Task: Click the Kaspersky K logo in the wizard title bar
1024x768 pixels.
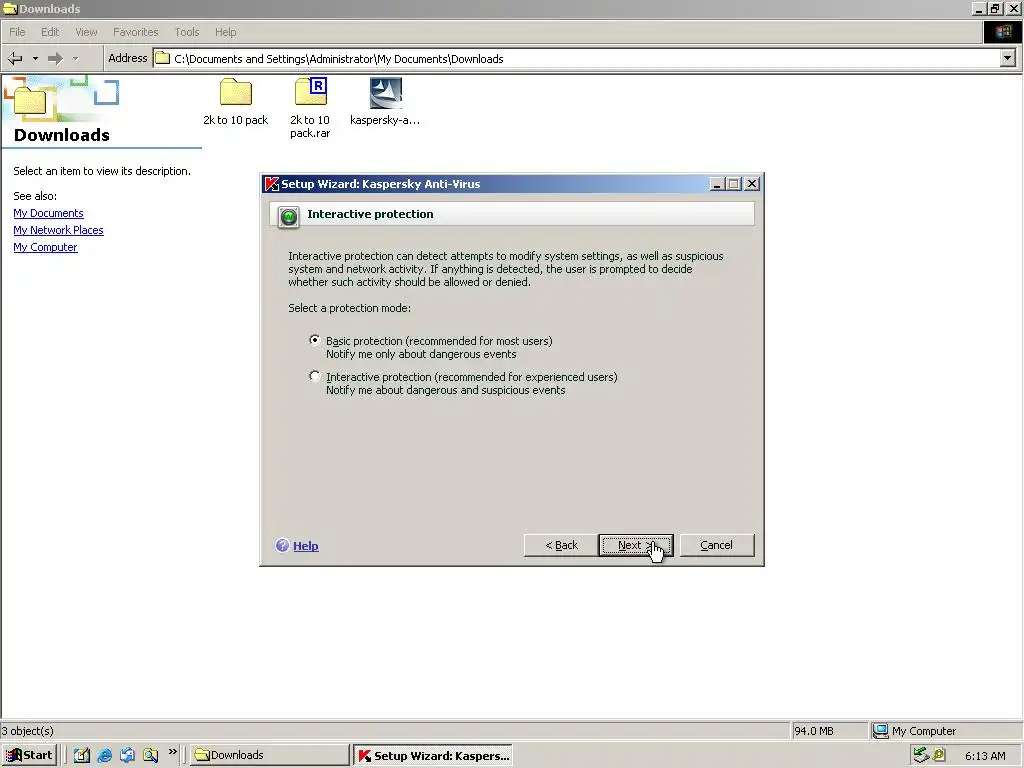Action: tap(272, 184)
